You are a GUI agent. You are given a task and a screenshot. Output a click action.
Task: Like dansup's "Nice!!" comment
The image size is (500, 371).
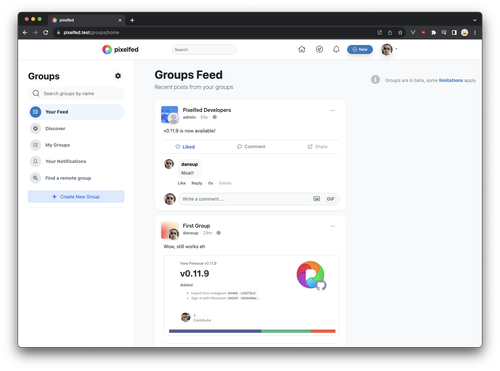coord(181,183)
